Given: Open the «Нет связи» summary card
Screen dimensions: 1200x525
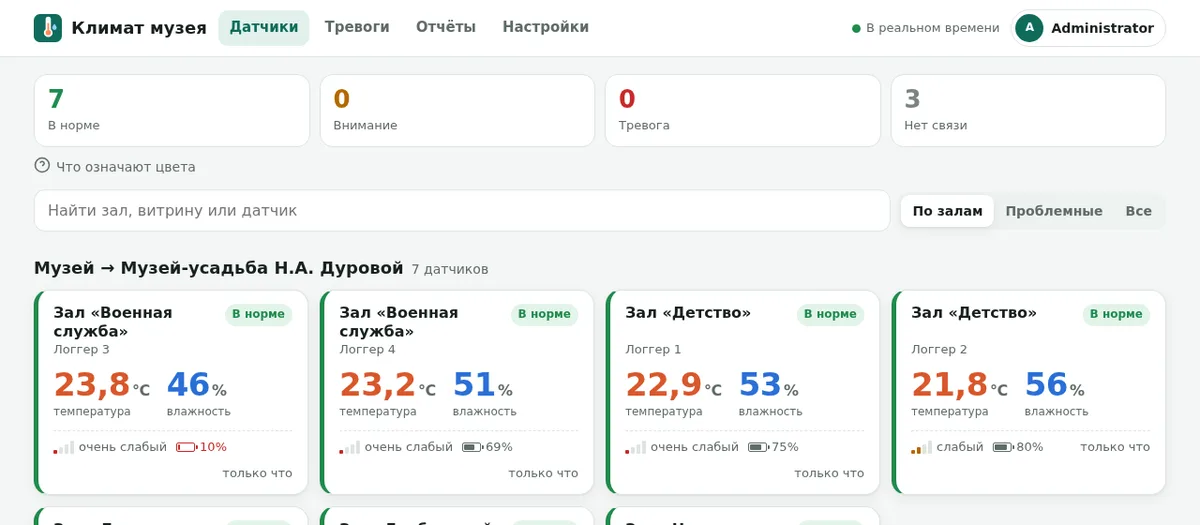Looking at the screenshot, I should tap(1028, 111).
